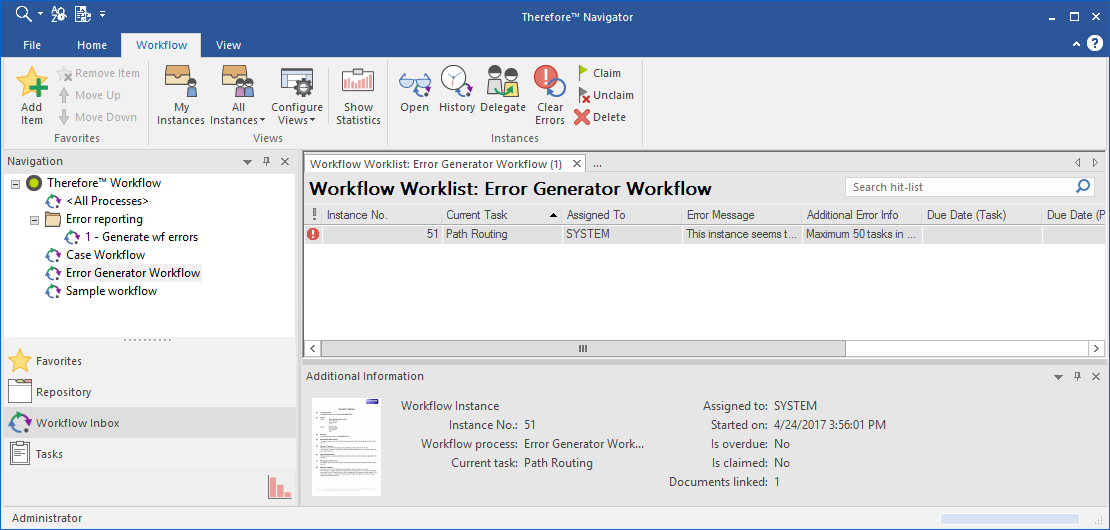Open the File tab
The height and width of the screenshot is (530, 1110).
coord(32,45)
